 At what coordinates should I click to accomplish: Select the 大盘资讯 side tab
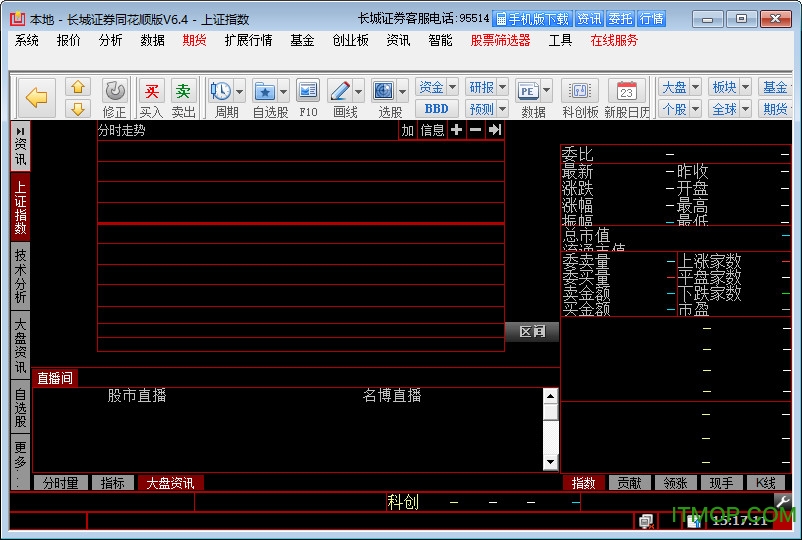tap(20, 345)
